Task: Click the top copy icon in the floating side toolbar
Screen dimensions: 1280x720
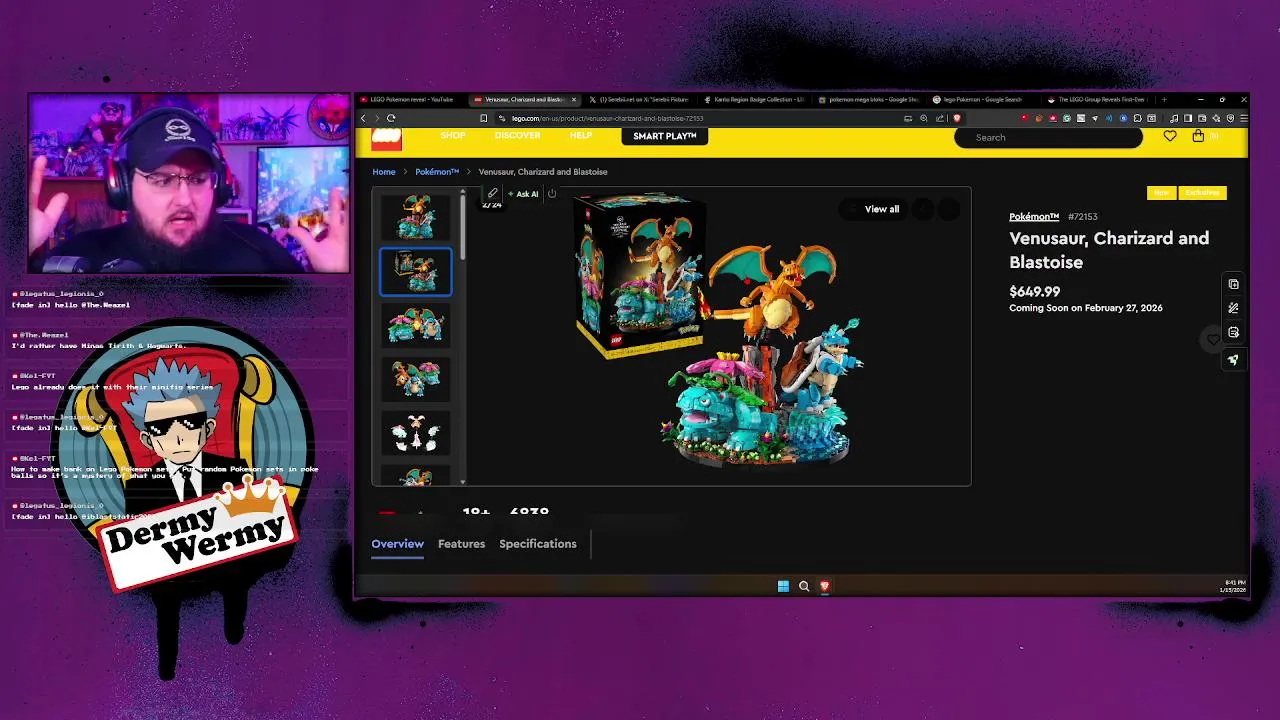Action: [1233, 284]
